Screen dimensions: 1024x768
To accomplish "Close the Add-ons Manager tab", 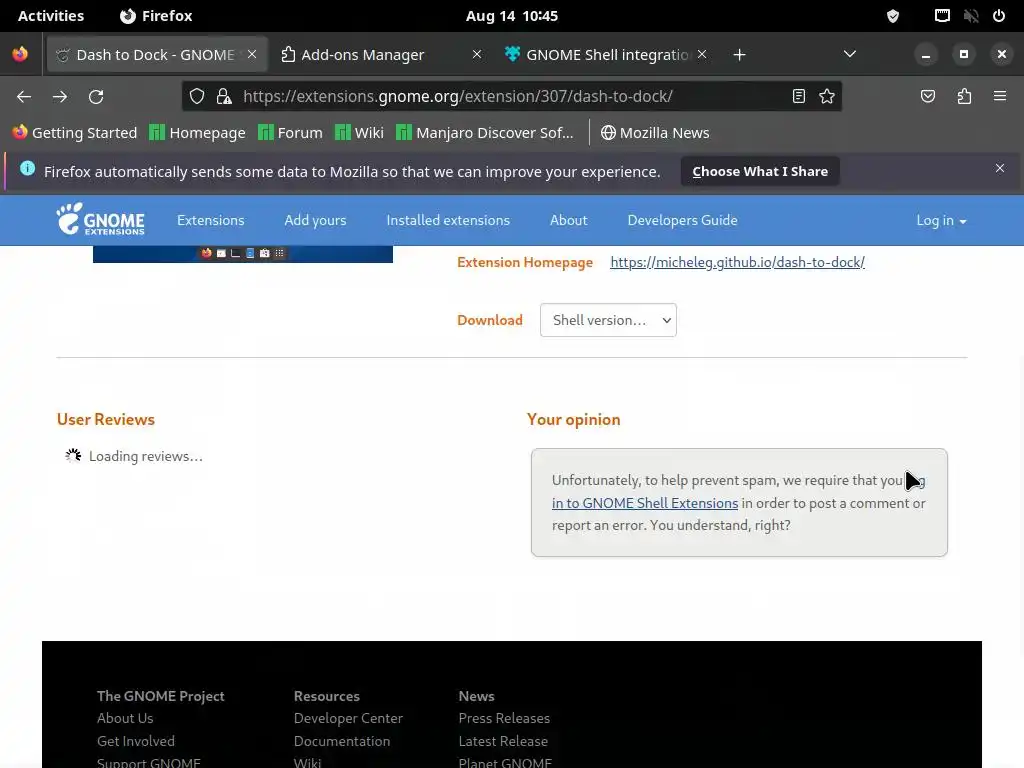I will pos(477,54).
